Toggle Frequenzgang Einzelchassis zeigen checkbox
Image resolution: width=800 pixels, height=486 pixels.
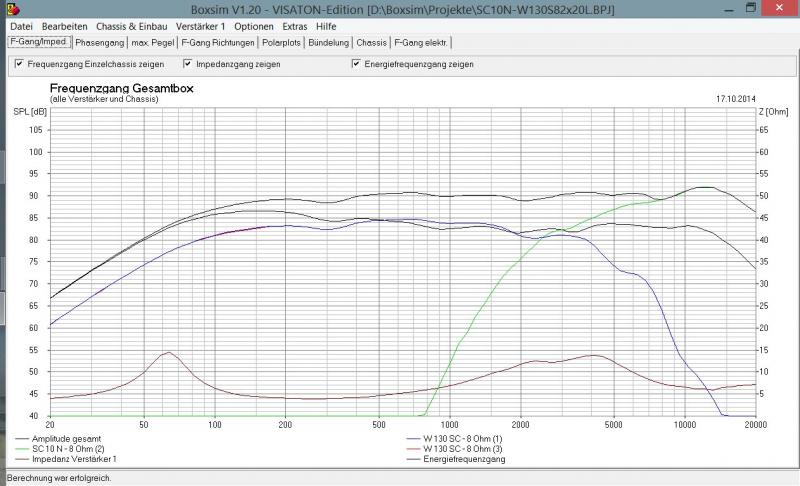coord(19,64)
